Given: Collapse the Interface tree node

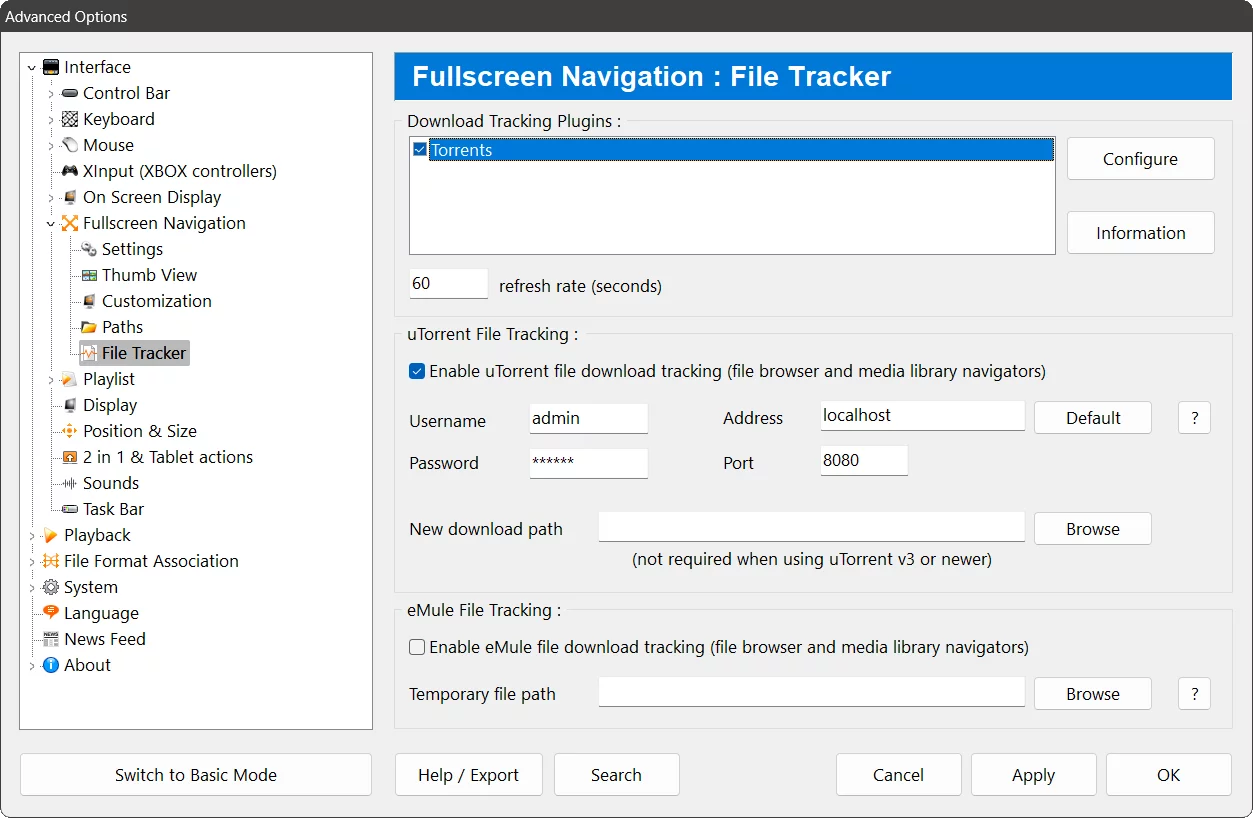Looking at the screenshot, I should click(32, 68).
